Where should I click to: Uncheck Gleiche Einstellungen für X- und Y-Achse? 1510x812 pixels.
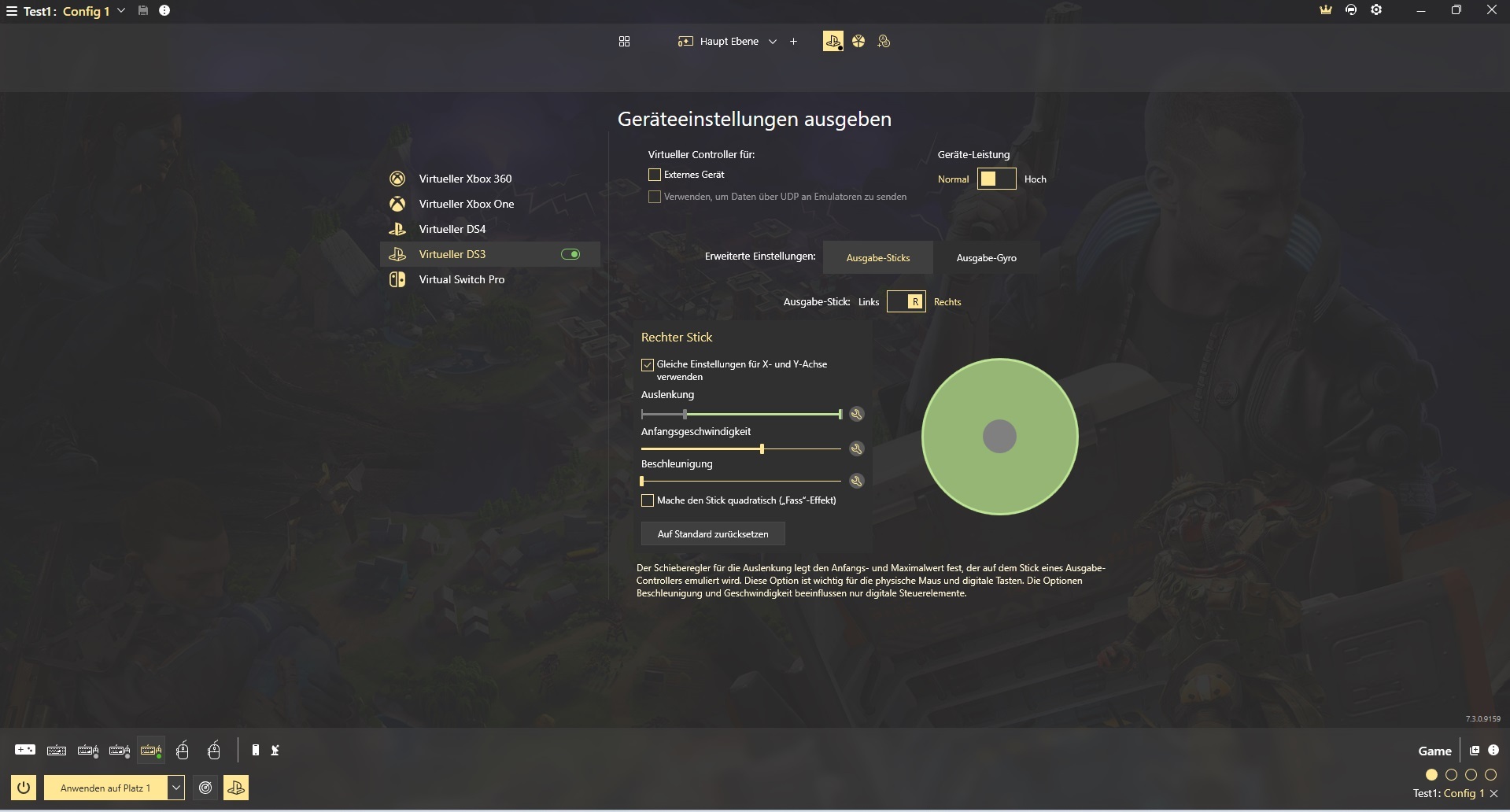click(648, 365)
